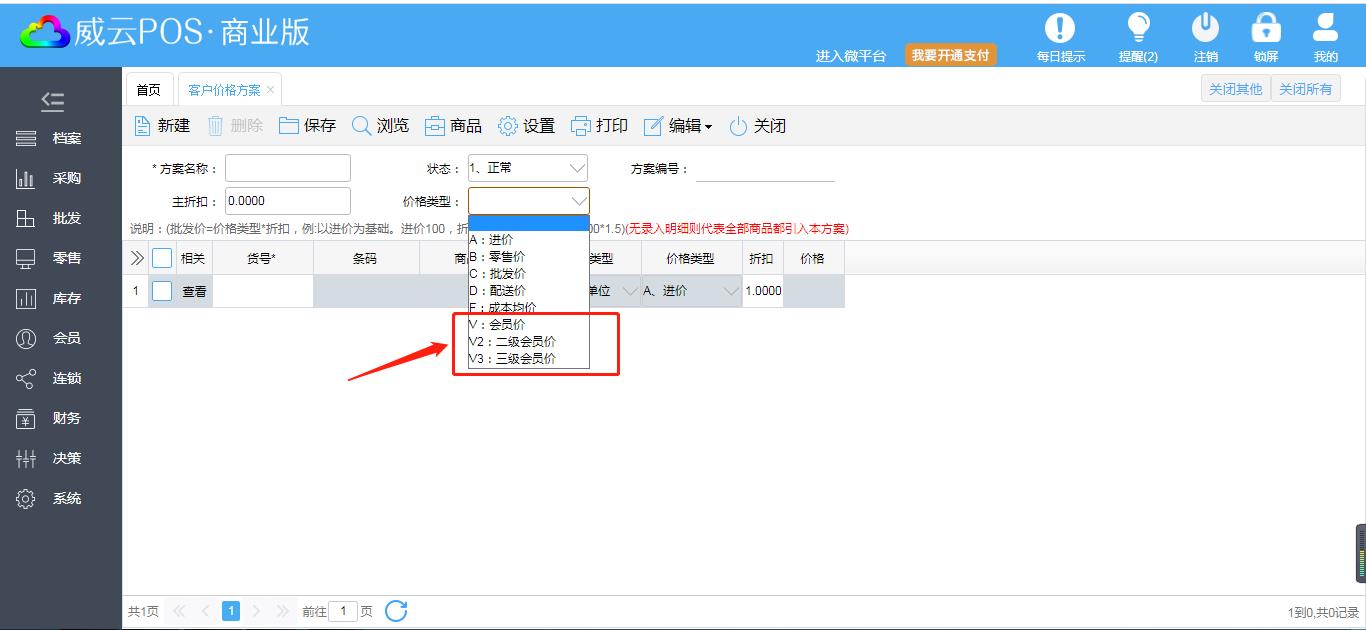Tick the checkbox in row 1

pos(162,291)
